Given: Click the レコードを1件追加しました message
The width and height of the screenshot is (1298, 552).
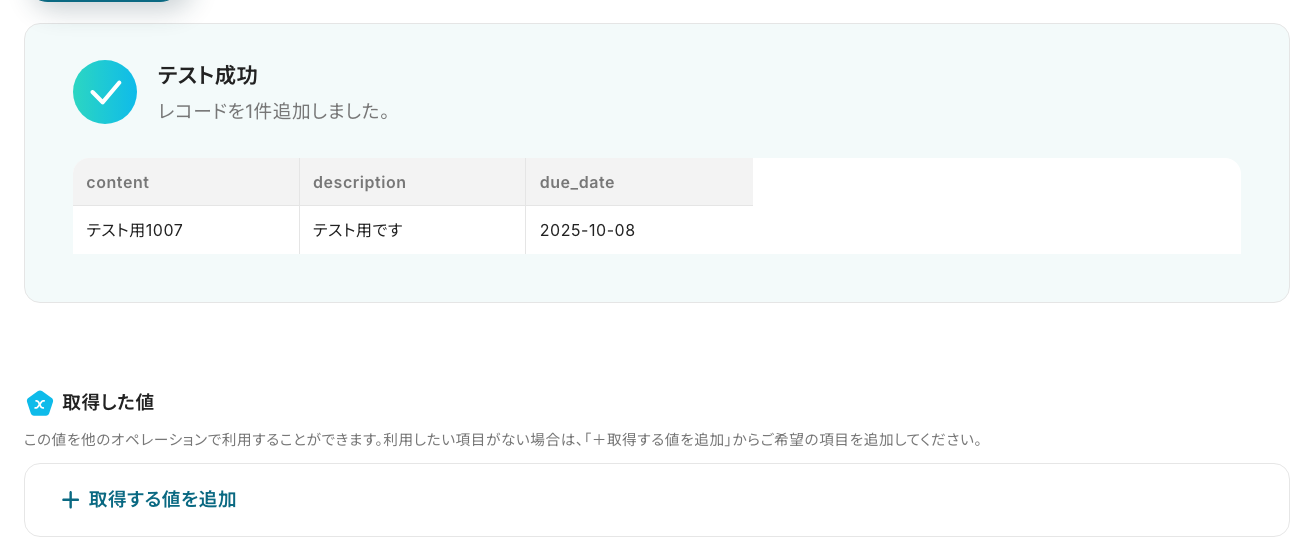Looking at the screenshot, I should (276, 111).
